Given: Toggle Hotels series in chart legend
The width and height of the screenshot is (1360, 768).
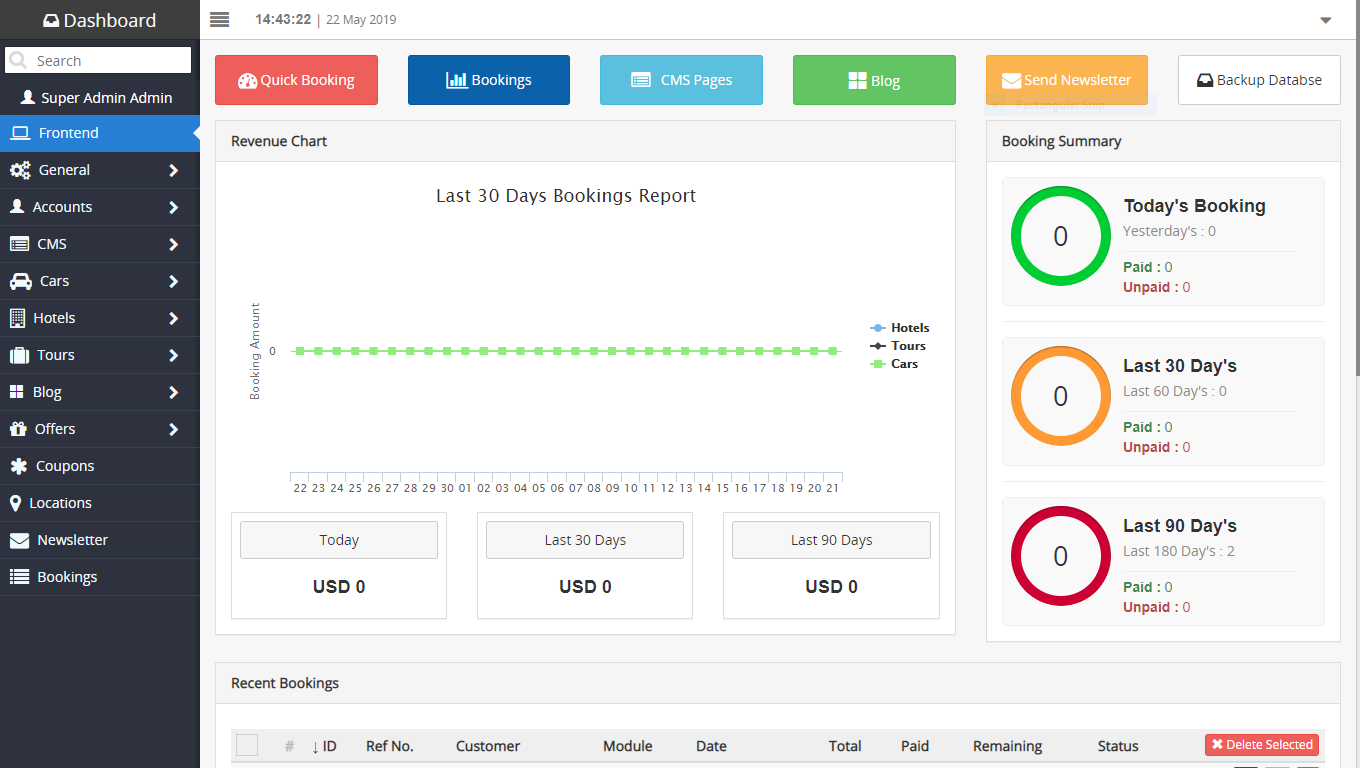Looking at the screenshot, I should [909, 328].
